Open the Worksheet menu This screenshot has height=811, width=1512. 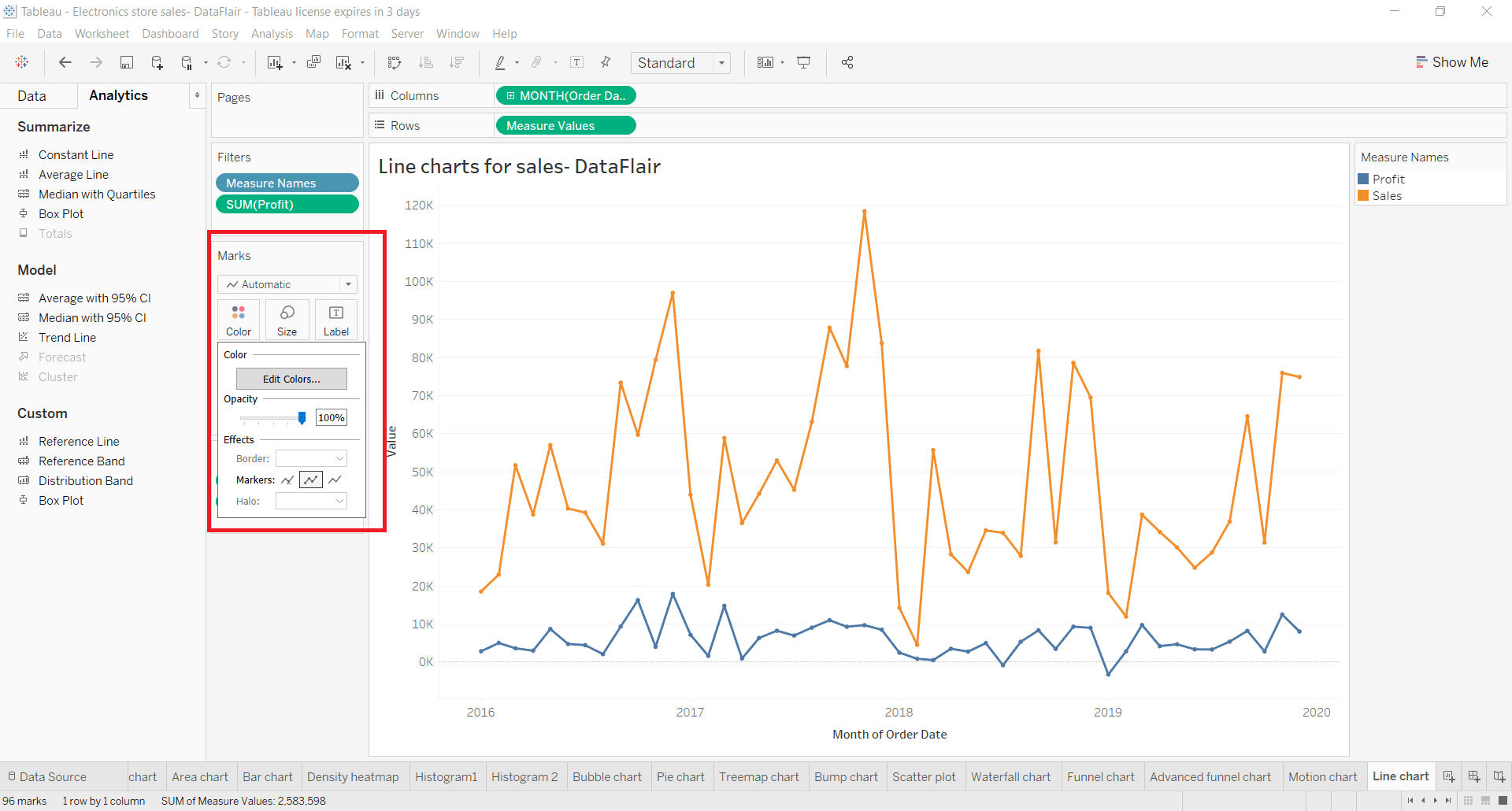click(x=102, y=34)
